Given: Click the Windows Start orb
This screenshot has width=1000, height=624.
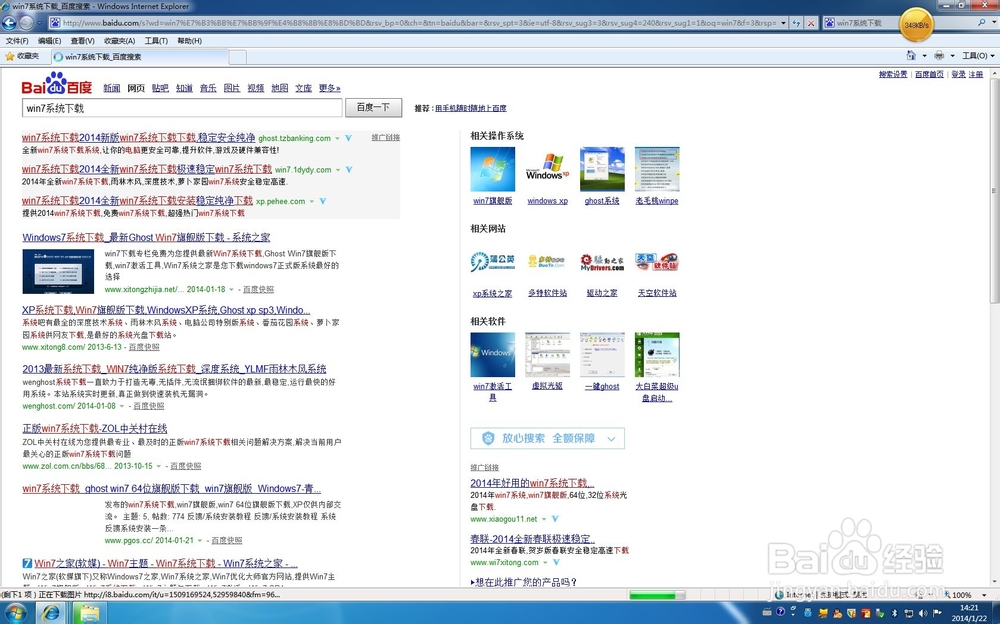Looking at the screenshot, I should (x=15, y=613).
